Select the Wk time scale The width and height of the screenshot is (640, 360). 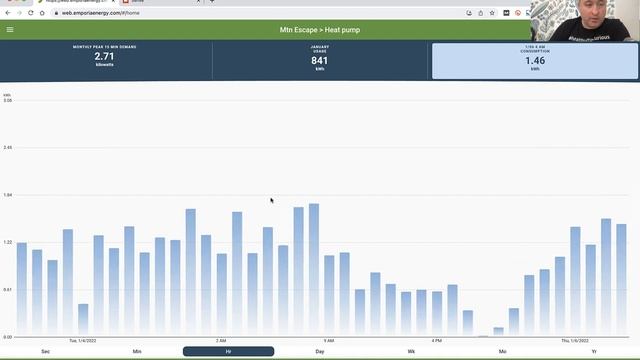click(411, 351)
